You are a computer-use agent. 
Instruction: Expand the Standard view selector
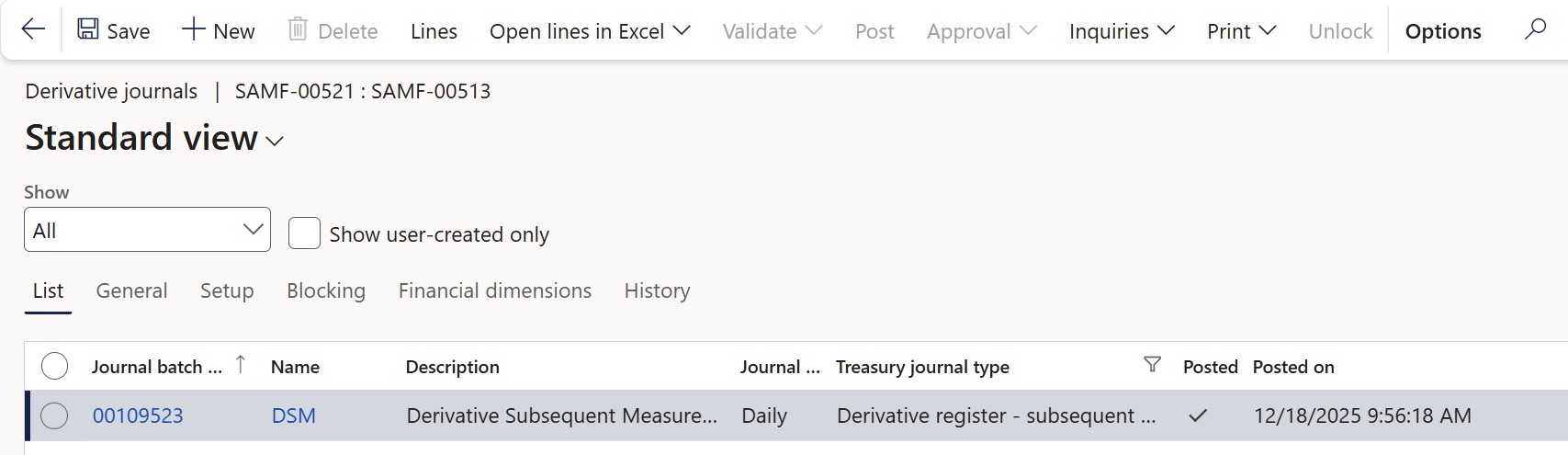tap(274, 142)
